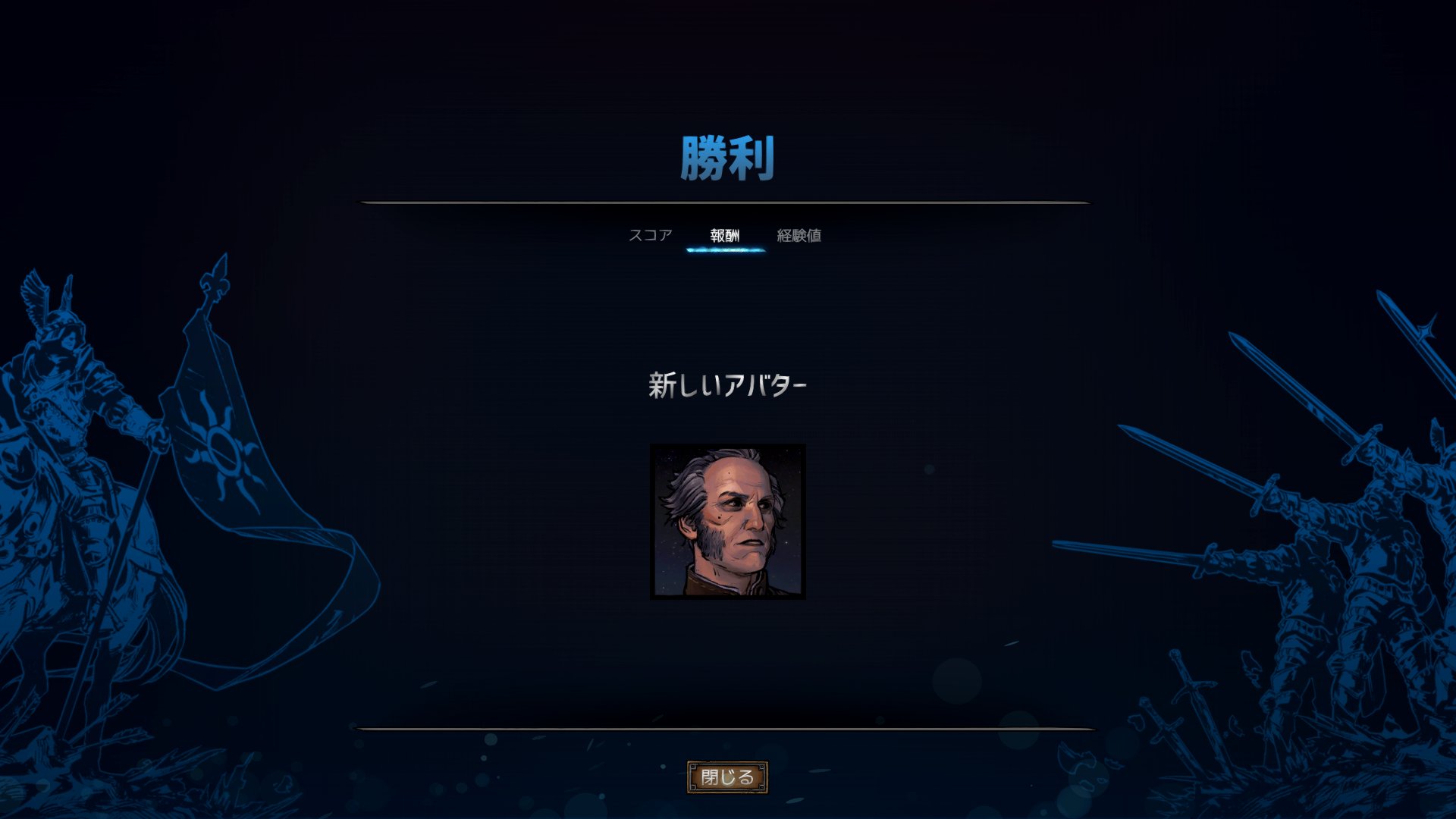
Task: Click the fleur-de-lis tip of the banner pole
Action: pos(216,275)
